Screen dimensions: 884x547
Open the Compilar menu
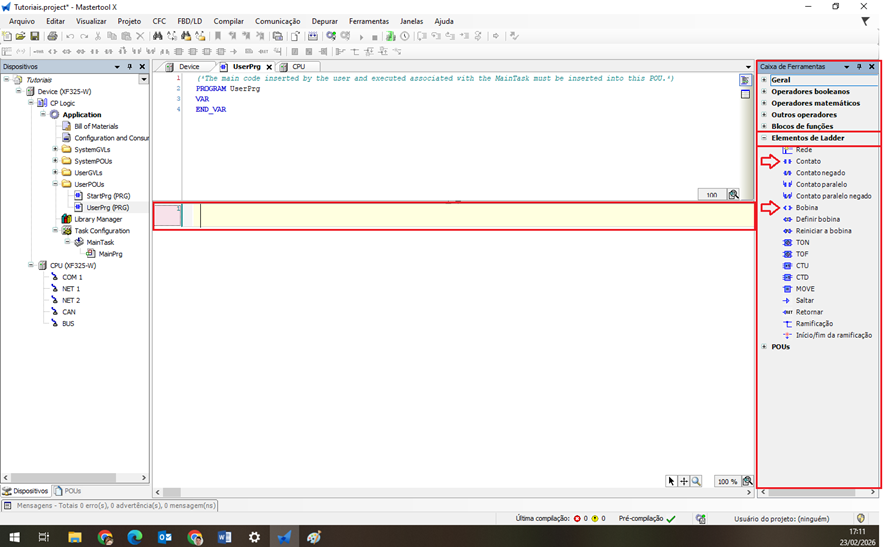click(x=228, y=21)
